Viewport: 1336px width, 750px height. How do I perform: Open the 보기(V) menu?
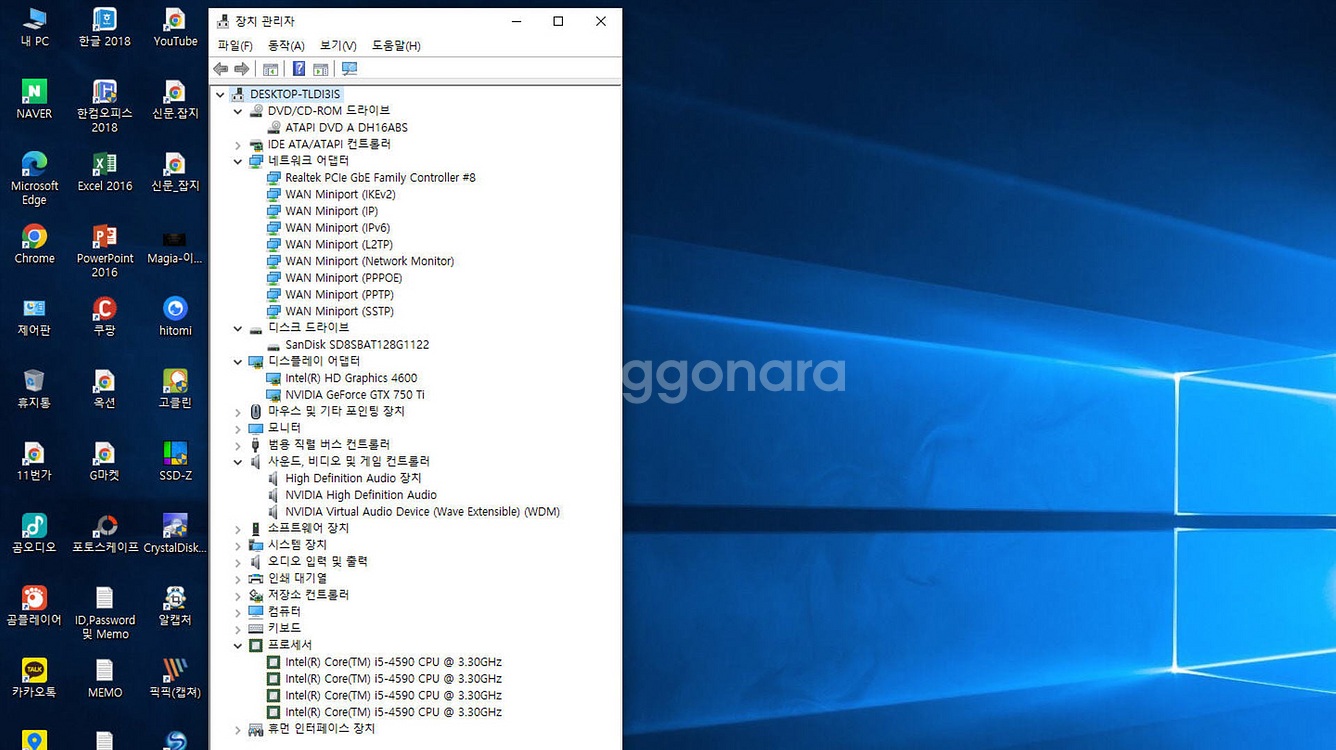[x=338, y=46]
